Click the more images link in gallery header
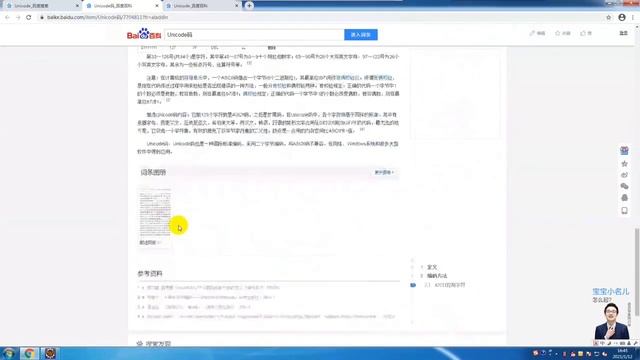The image size is (640, 360). coord(384,173)
